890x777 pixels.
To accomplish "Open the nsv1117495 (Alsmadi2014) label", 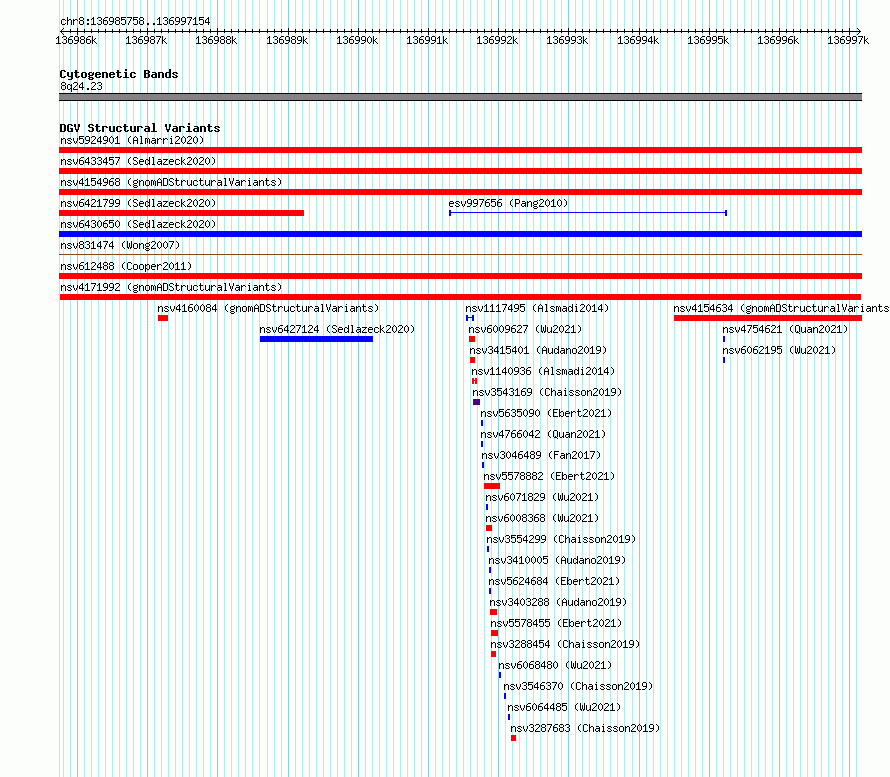I will pyautogui.click(x=537, y=308).
